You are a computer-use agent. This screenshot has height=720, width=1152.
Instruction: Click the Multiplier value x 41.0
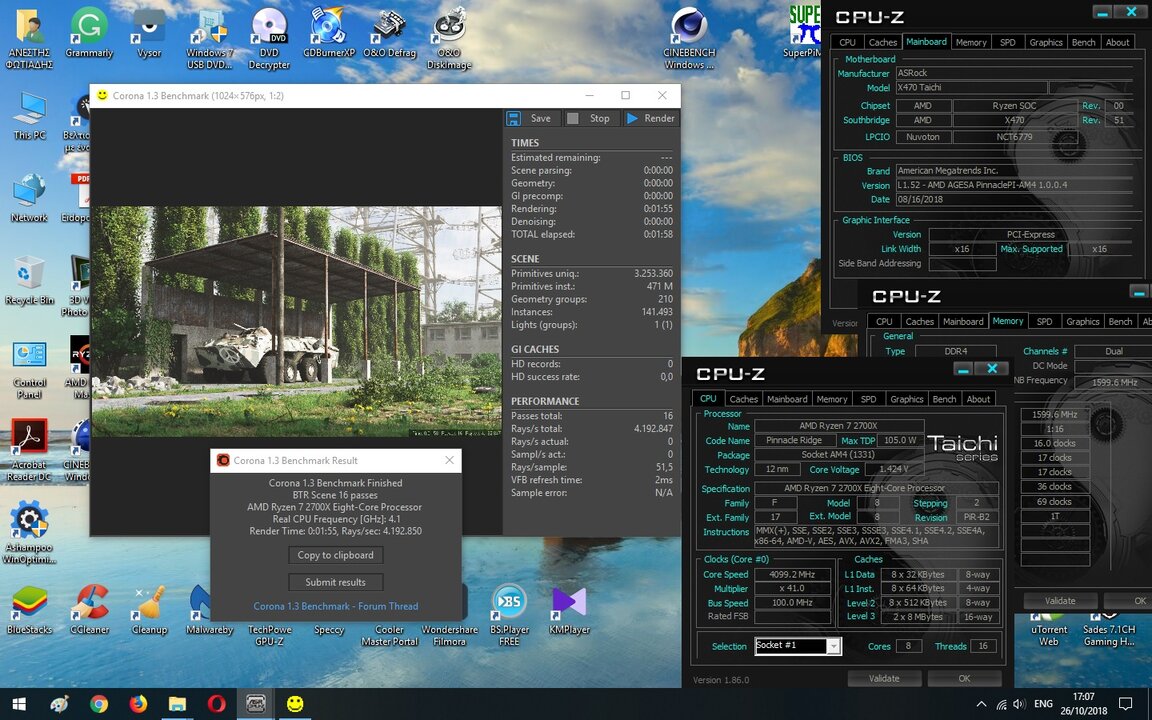coord(792,588)
